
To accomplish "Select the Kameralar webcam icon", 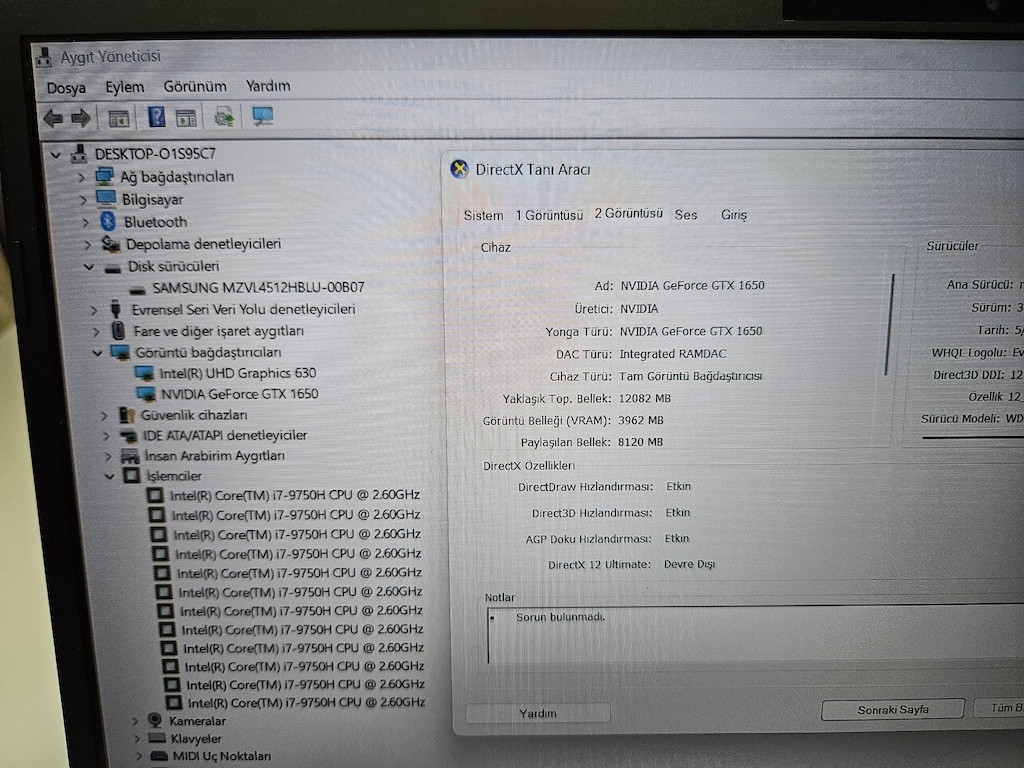I will 155,720.
